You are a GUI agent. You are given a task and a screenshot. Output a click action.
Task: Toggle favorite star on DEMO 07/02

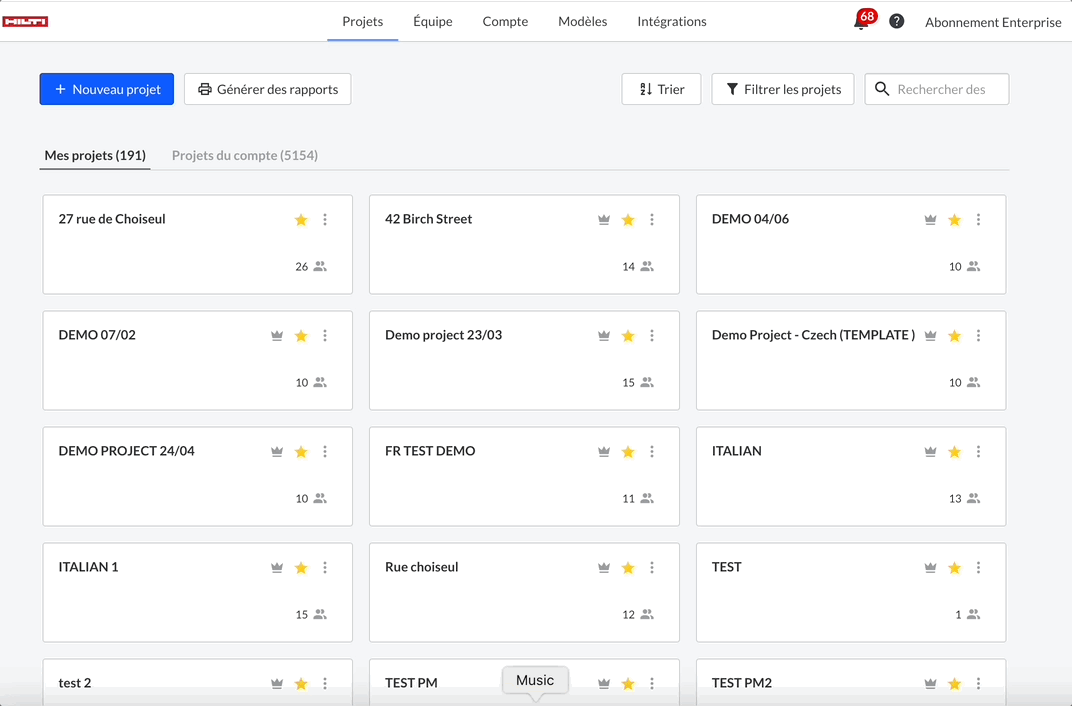click(301, 336)
